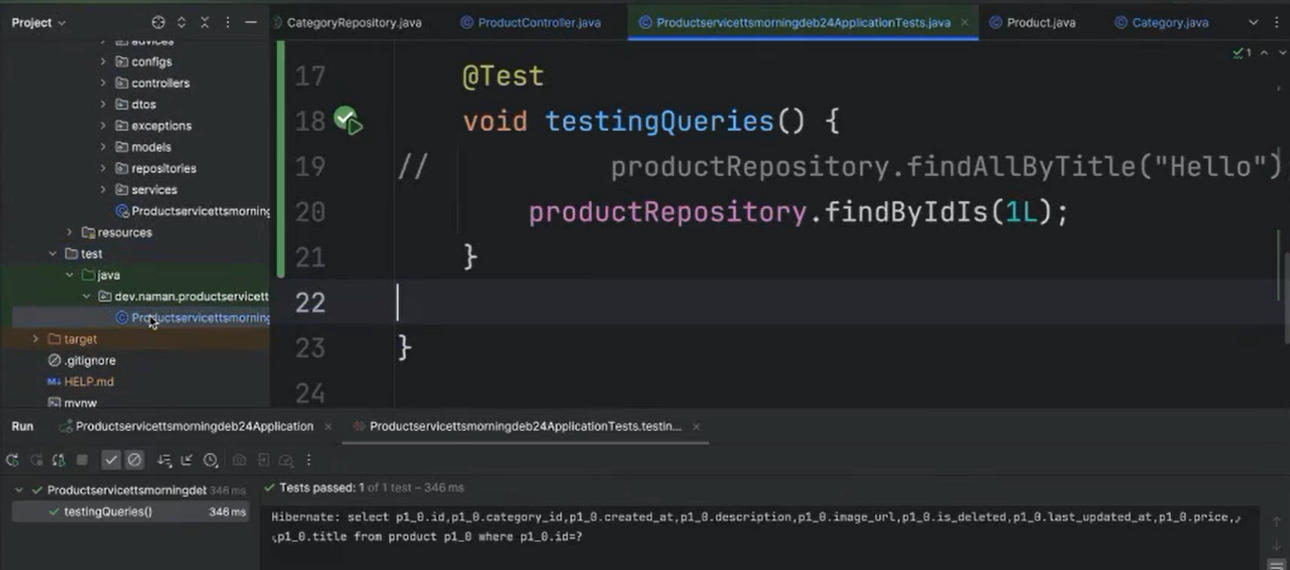Close the ApplicationTests.java editor tab
1290x570 pixels.
tap(964, 22)
